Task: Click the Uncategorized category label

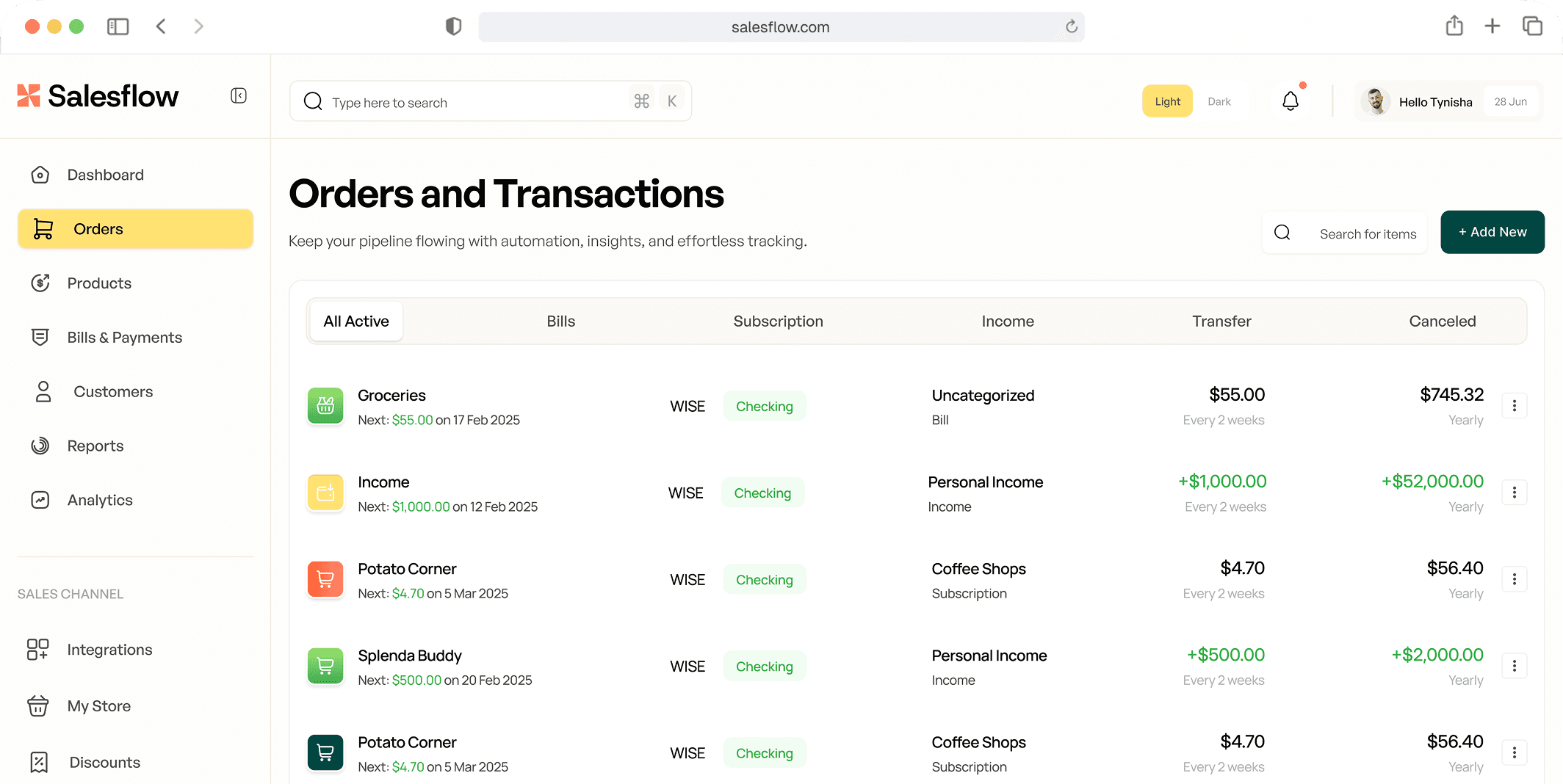Action: click(x=983, y=395)
